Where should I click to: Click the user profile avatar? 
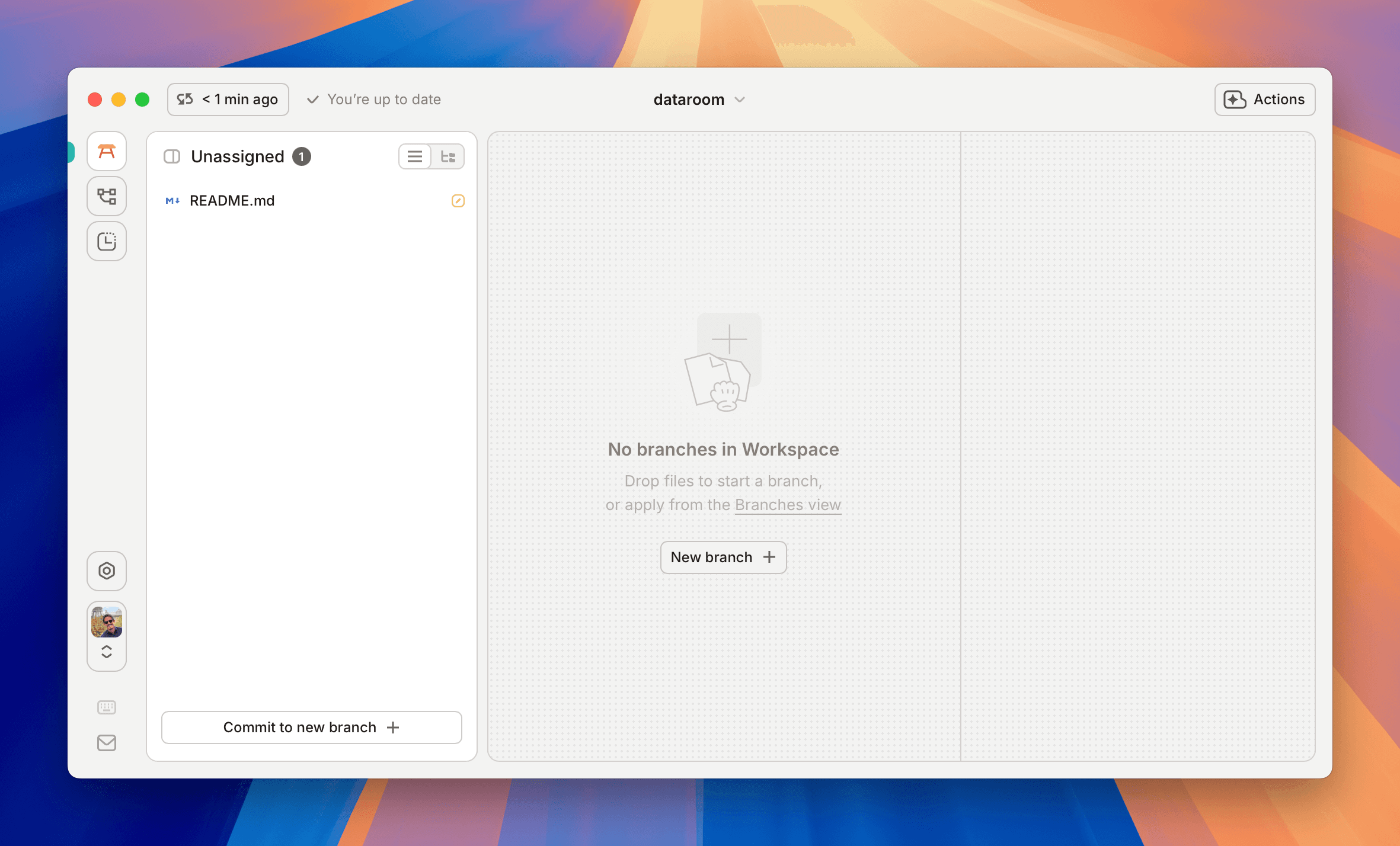coord(107,622)
